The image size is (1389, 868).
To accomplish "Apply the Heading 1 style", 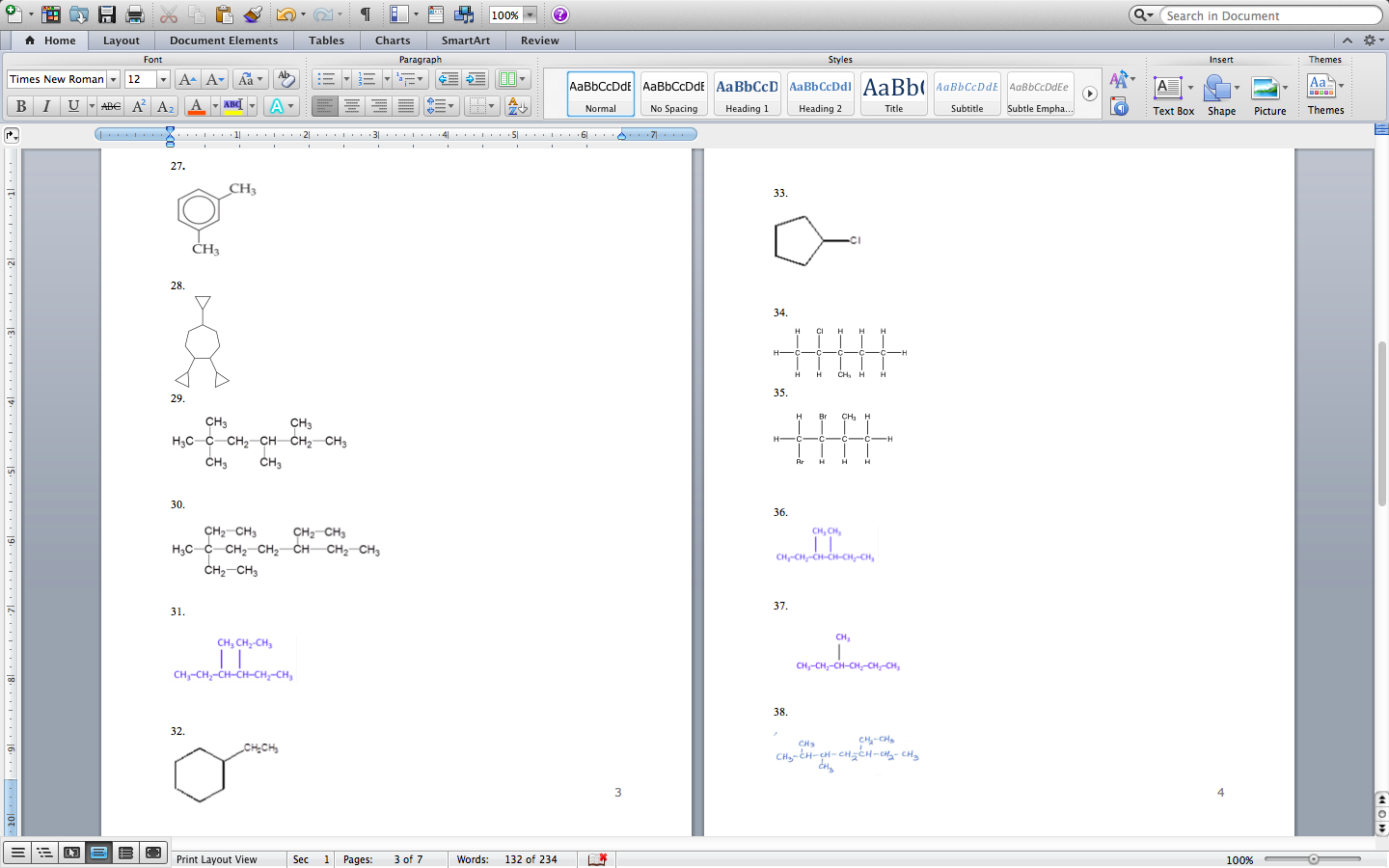I will (x=748, y=94).
